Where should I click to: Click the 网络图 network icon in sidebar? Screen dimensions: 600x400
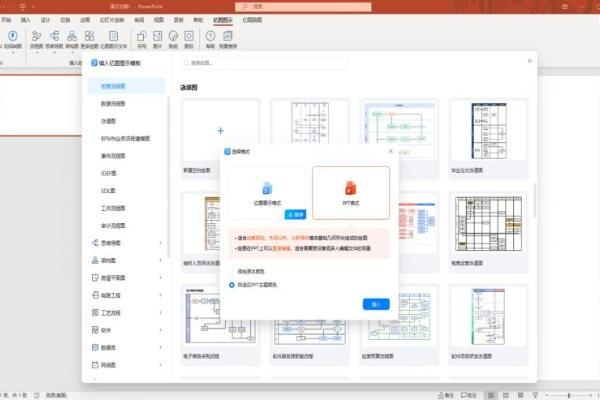point(95,365)
